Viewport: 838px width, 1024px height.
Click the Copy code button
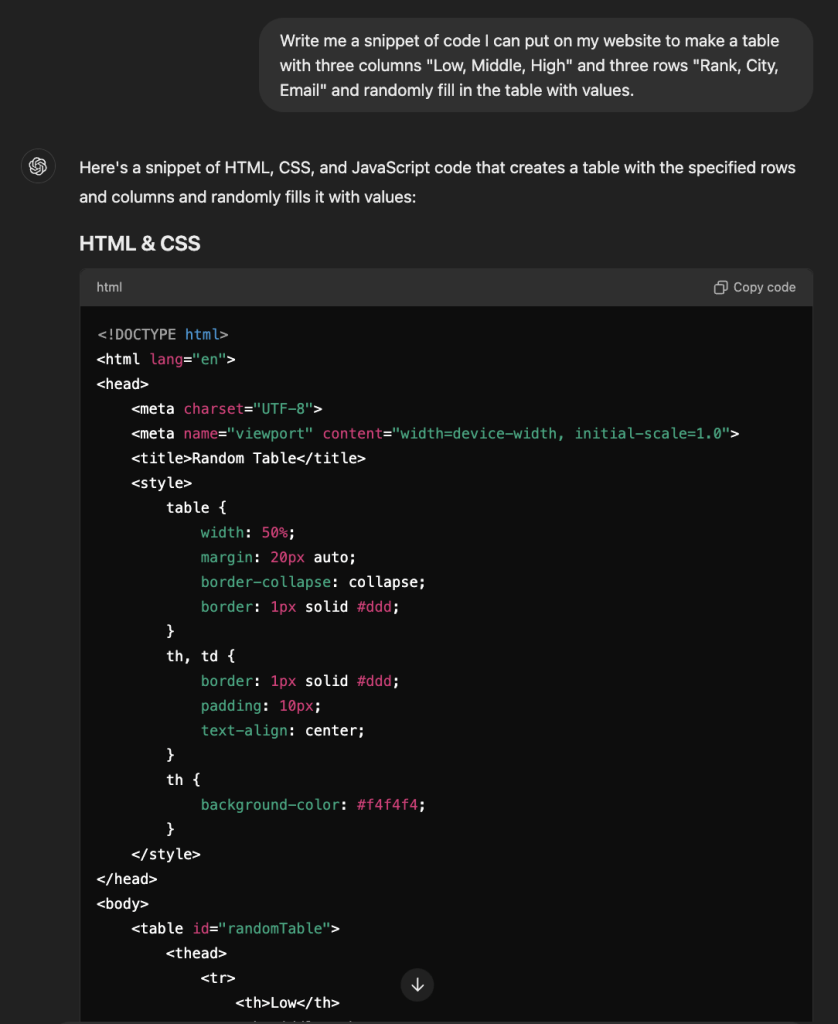(755, 287)
